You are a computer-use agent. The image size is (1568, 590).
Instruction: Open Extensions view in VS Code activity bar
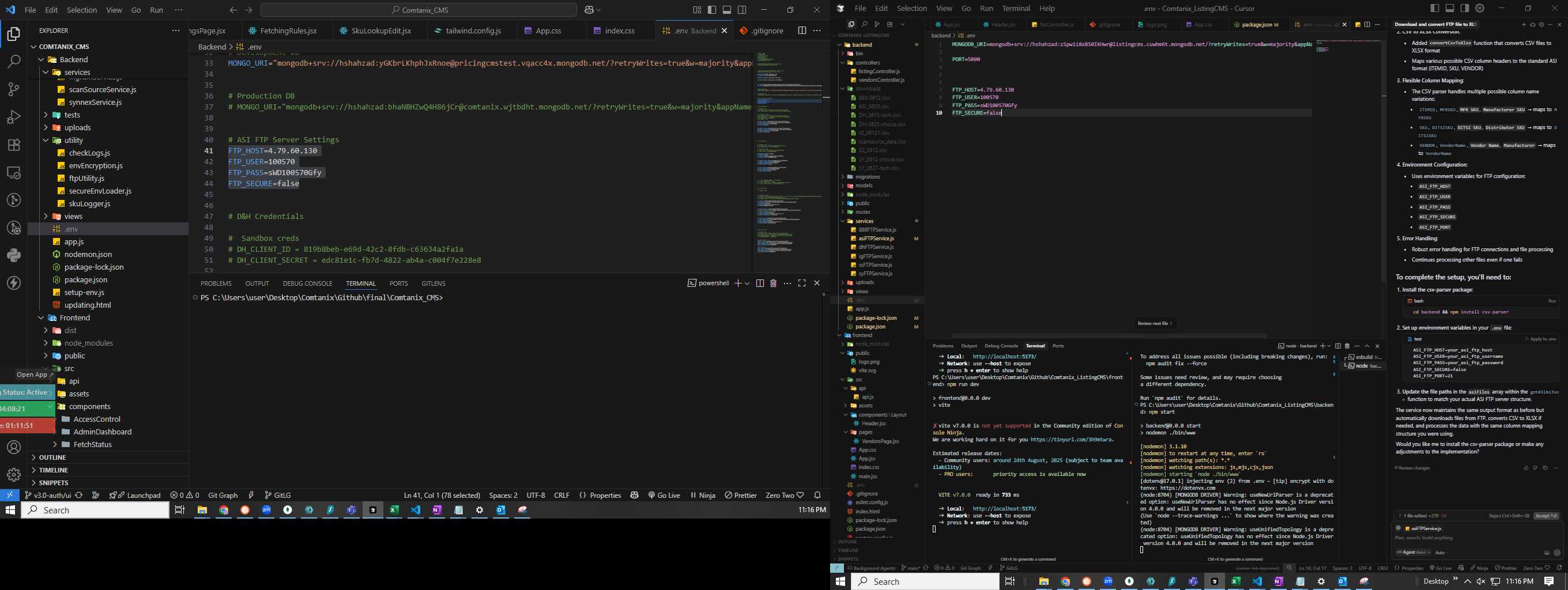[13, 145]
